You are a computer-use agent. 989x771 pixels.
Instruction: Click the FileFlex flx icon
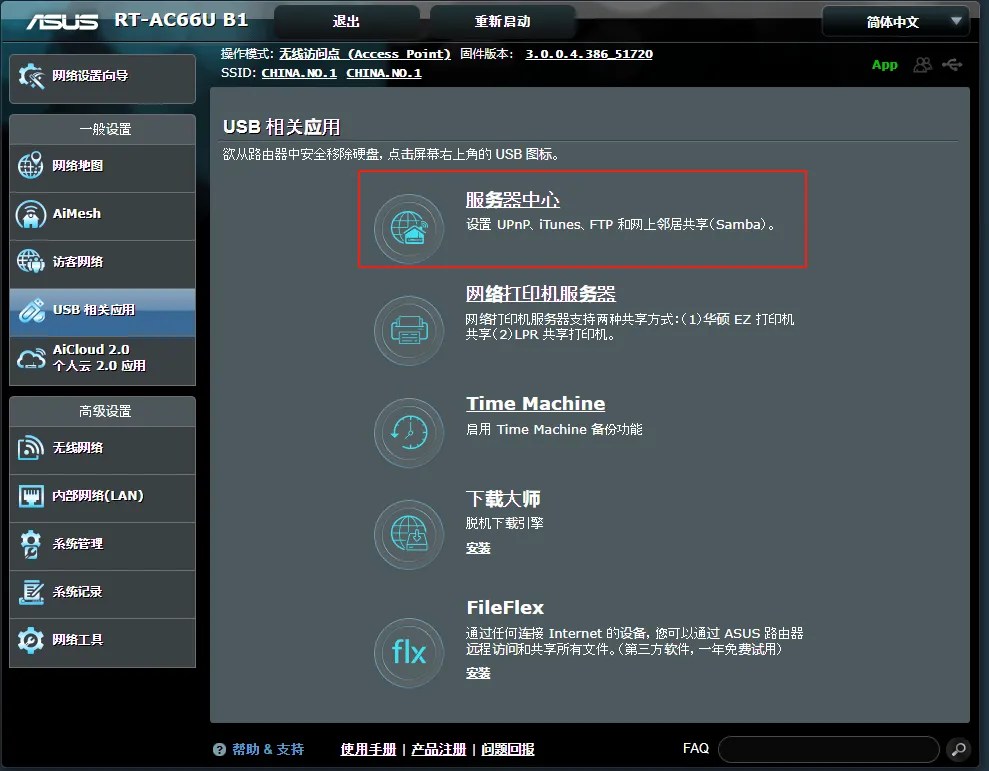pos(409,652)
